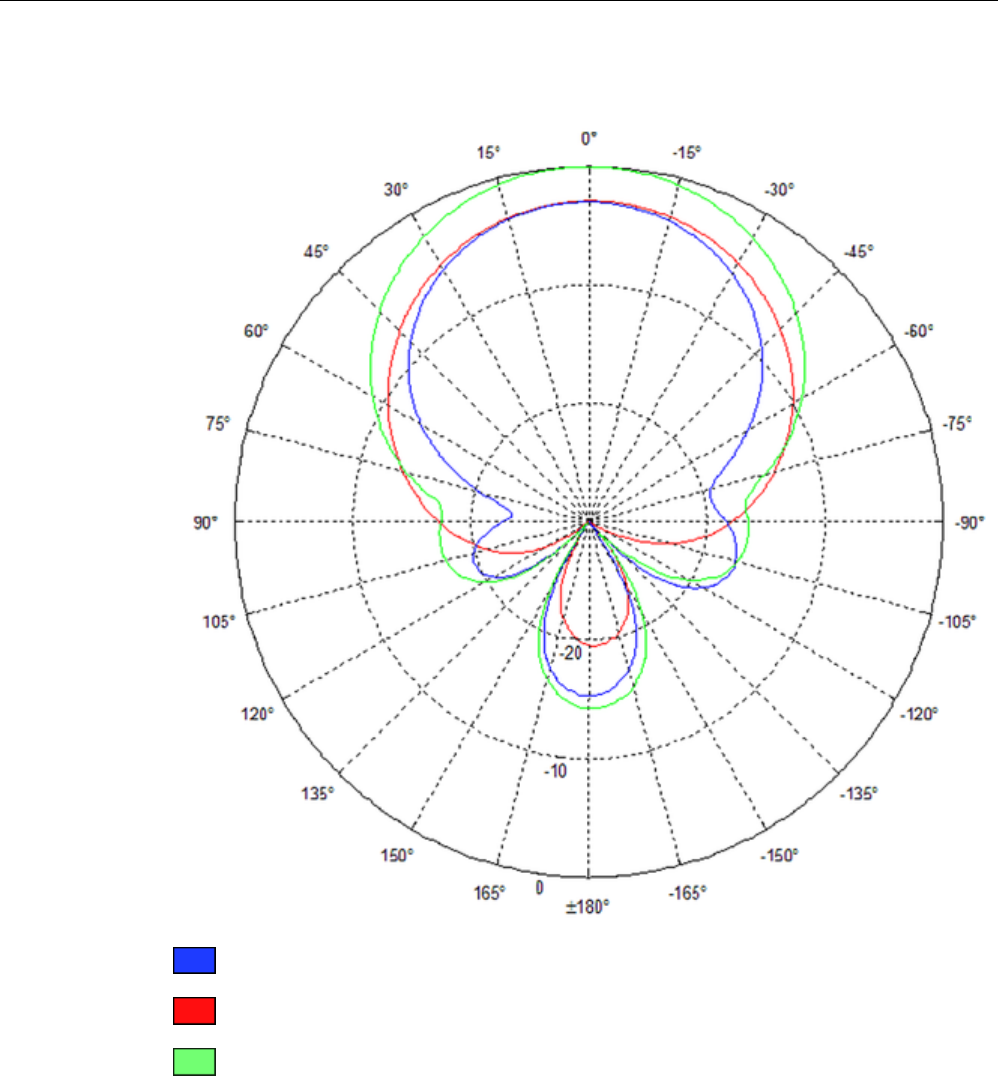Click the 15° angle label
Screen dimensions: 998x1076
[x=489, y=152]
